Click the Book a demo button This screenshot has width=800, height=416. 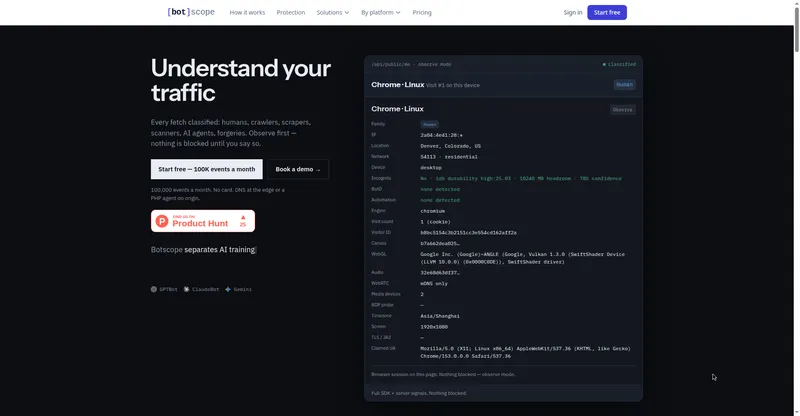pyautogui.click(x=298, y=169)
